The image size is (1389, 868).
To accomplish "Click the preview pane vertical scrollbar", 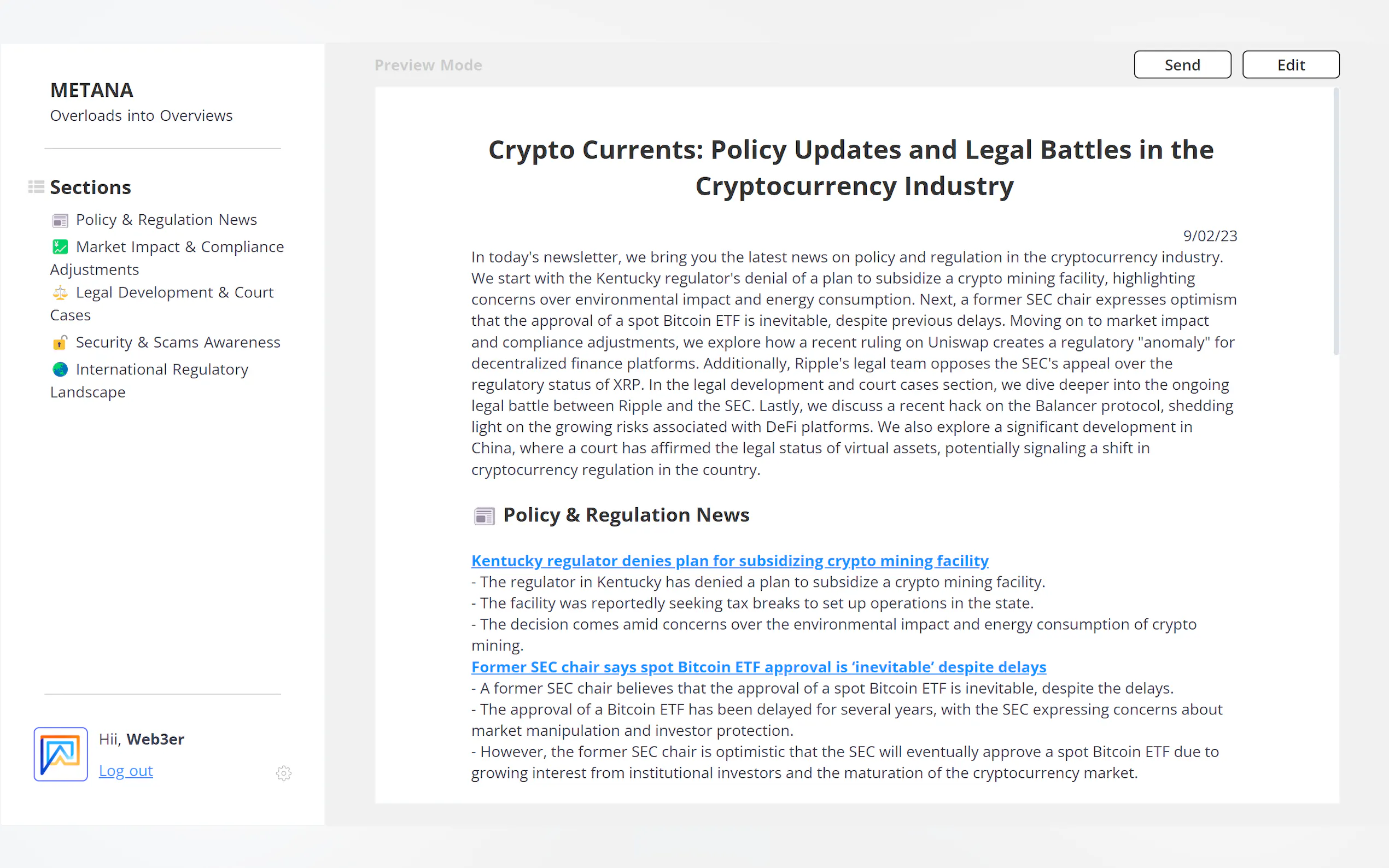I will point(1335,221).
